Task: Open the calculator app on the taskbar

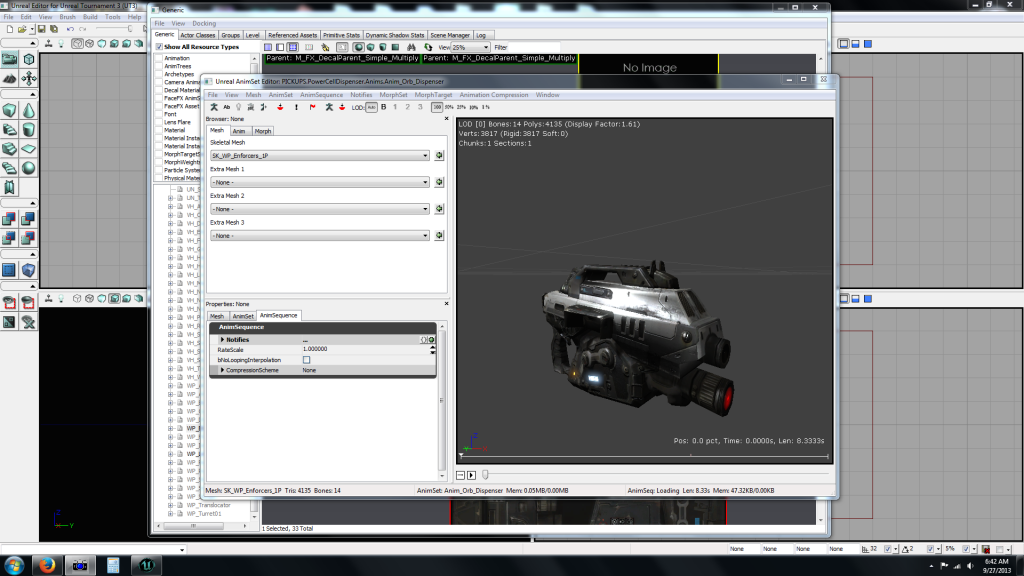Action: tap(113, 566)
